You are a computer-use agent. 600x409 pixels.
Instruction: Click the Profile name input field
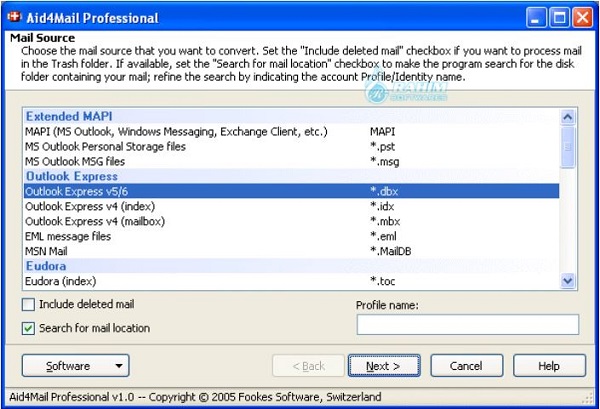[x=468, y=324]
